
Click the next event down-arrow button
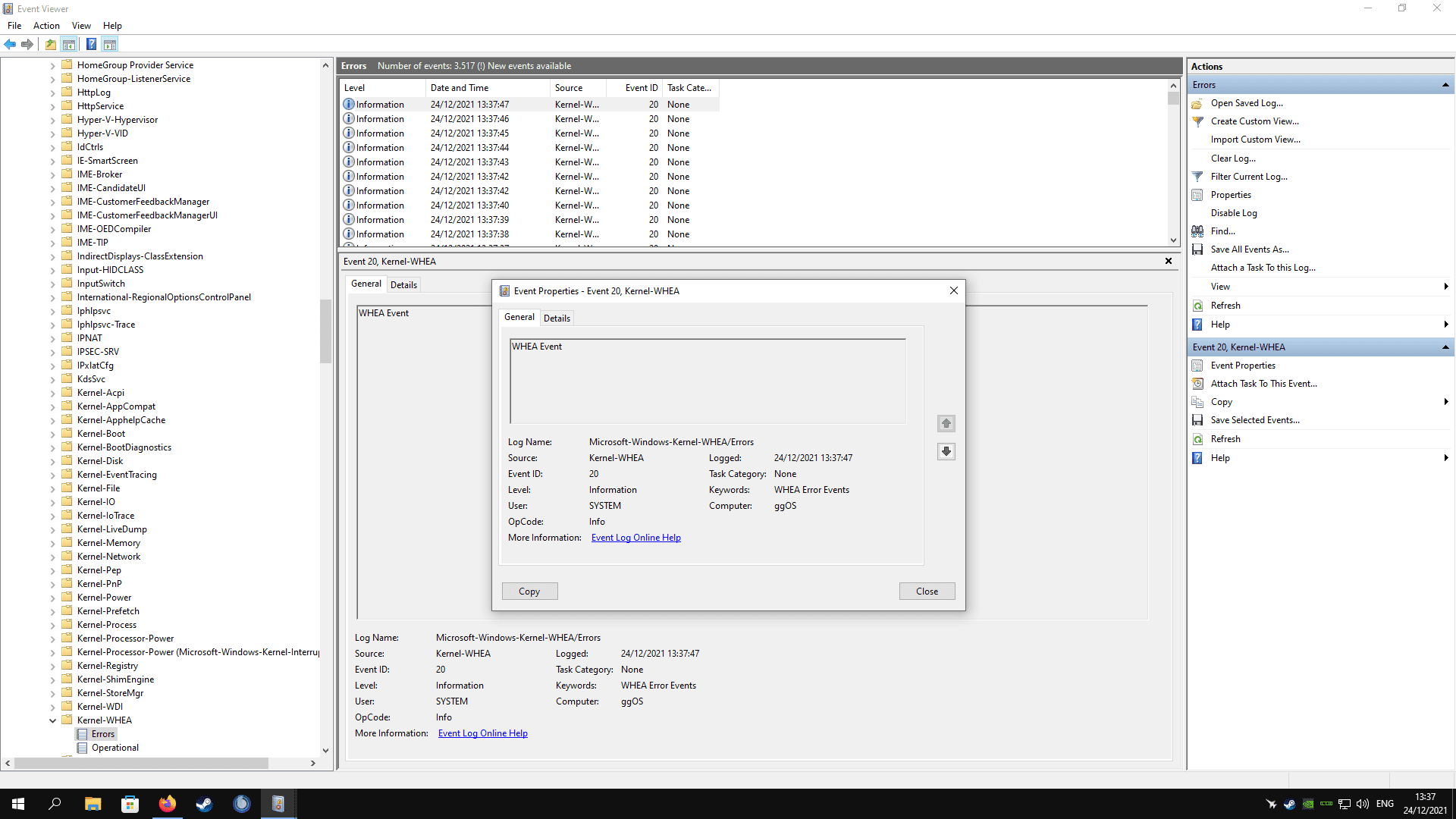(946, 451)
